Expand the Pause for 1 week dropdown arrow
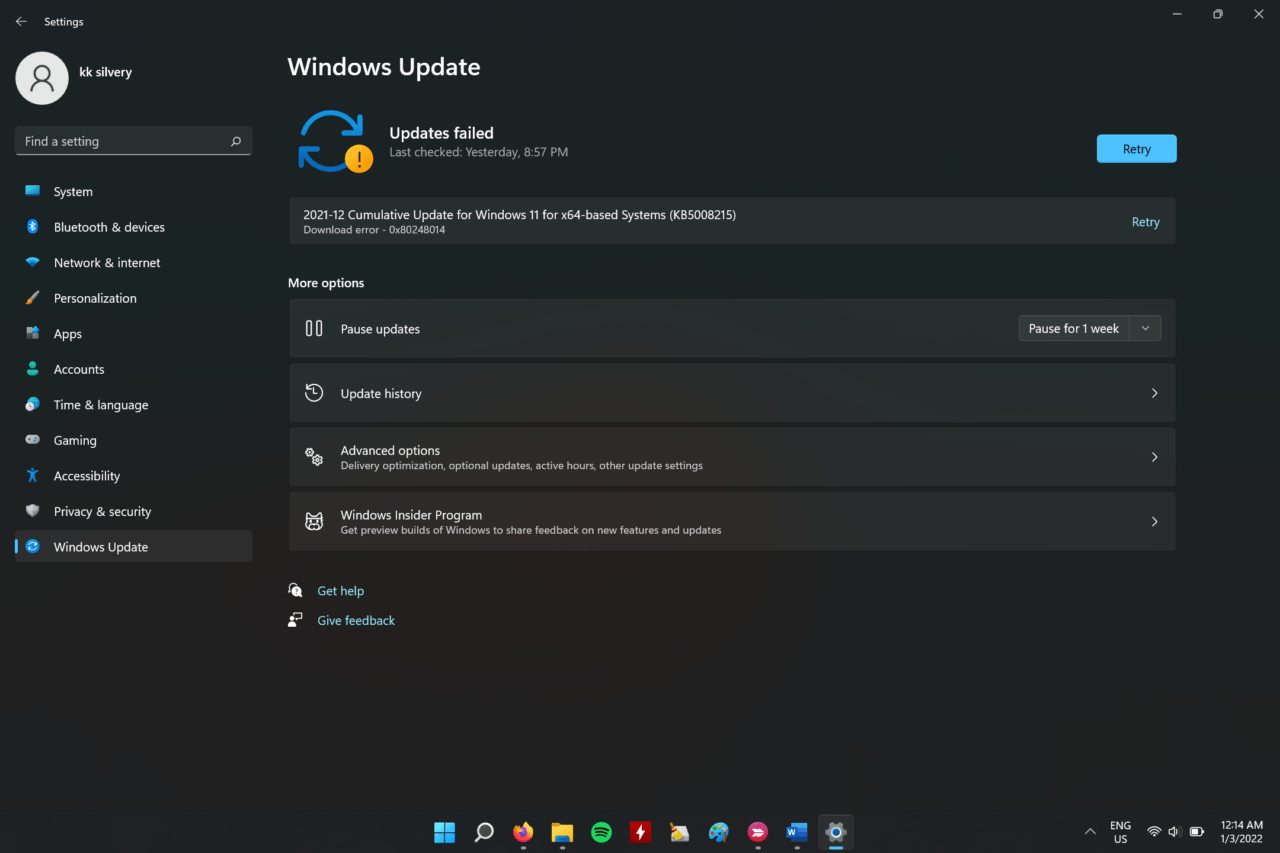Screen dimensions: 1280x853 coord(1146,328)
